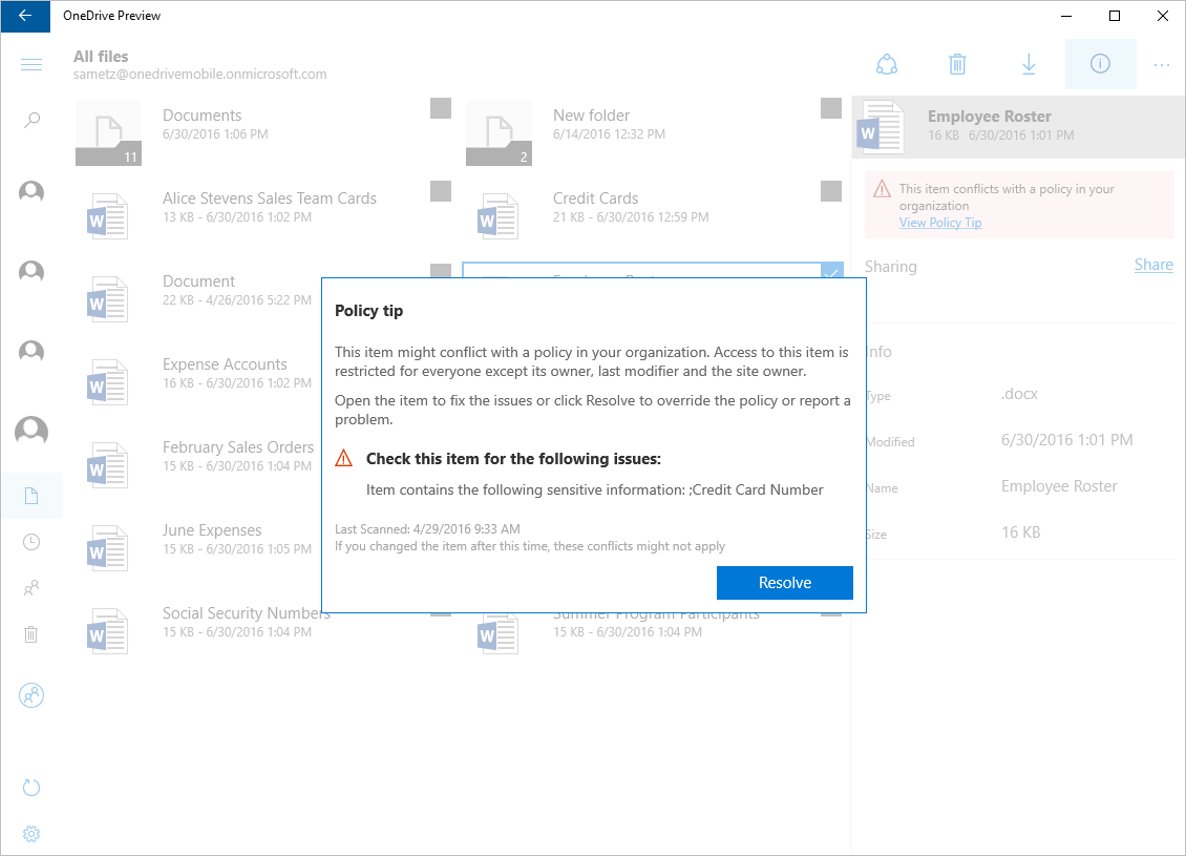The width and height of the screenshot is (1186, 856).
Task: Click the Last Scanned timestamp text
Action: (427, 529)
